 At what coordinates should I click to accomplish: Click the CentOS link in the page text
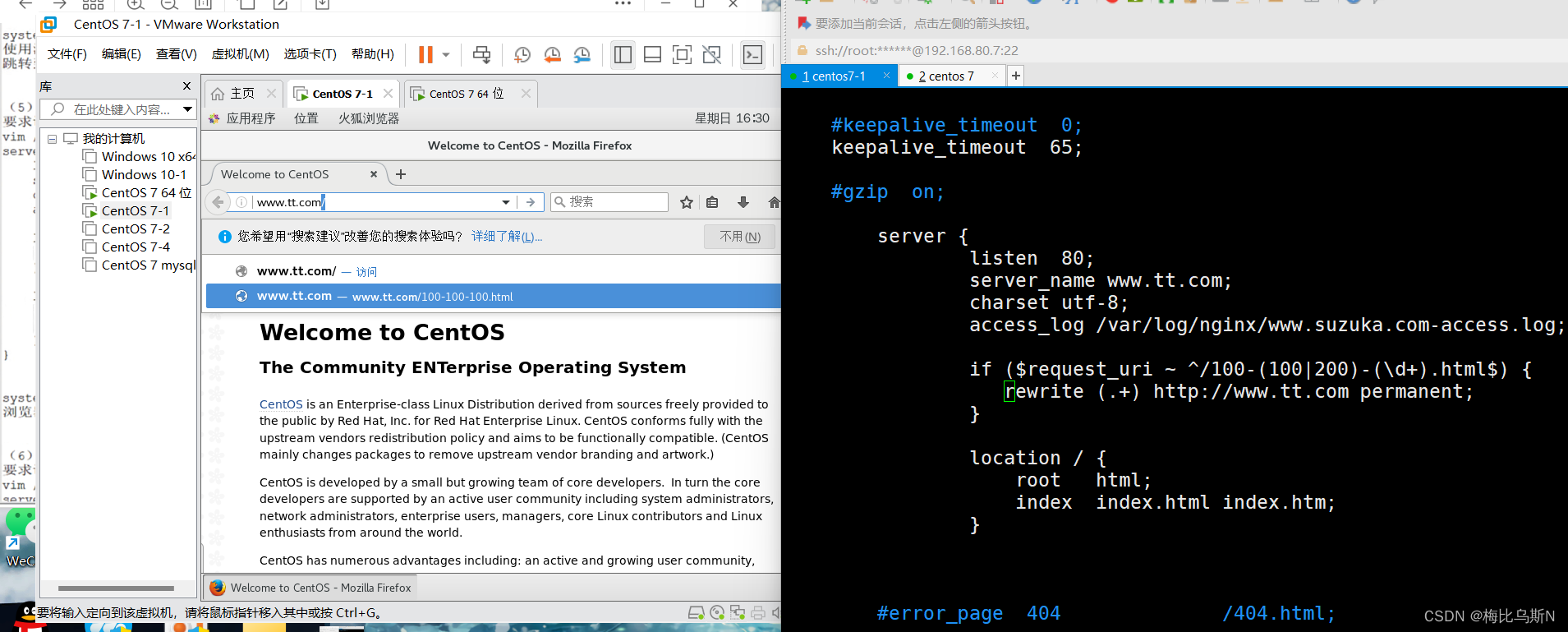[281, 404]
